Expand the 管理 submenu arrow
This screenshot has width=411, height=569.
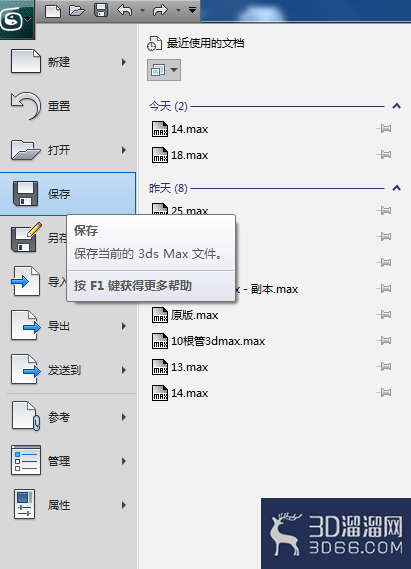(124, 461)
